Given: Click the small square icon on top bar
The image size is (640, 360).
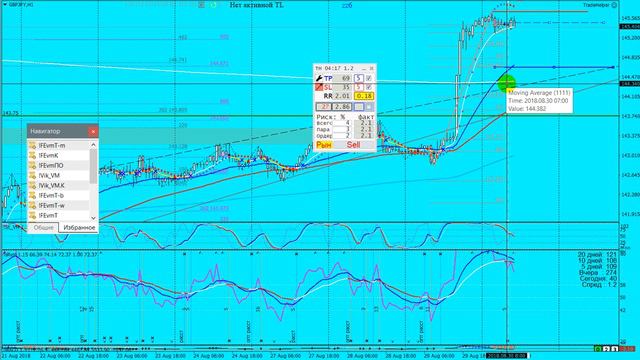Looking at the screenshot, I should tap(201, 5).
